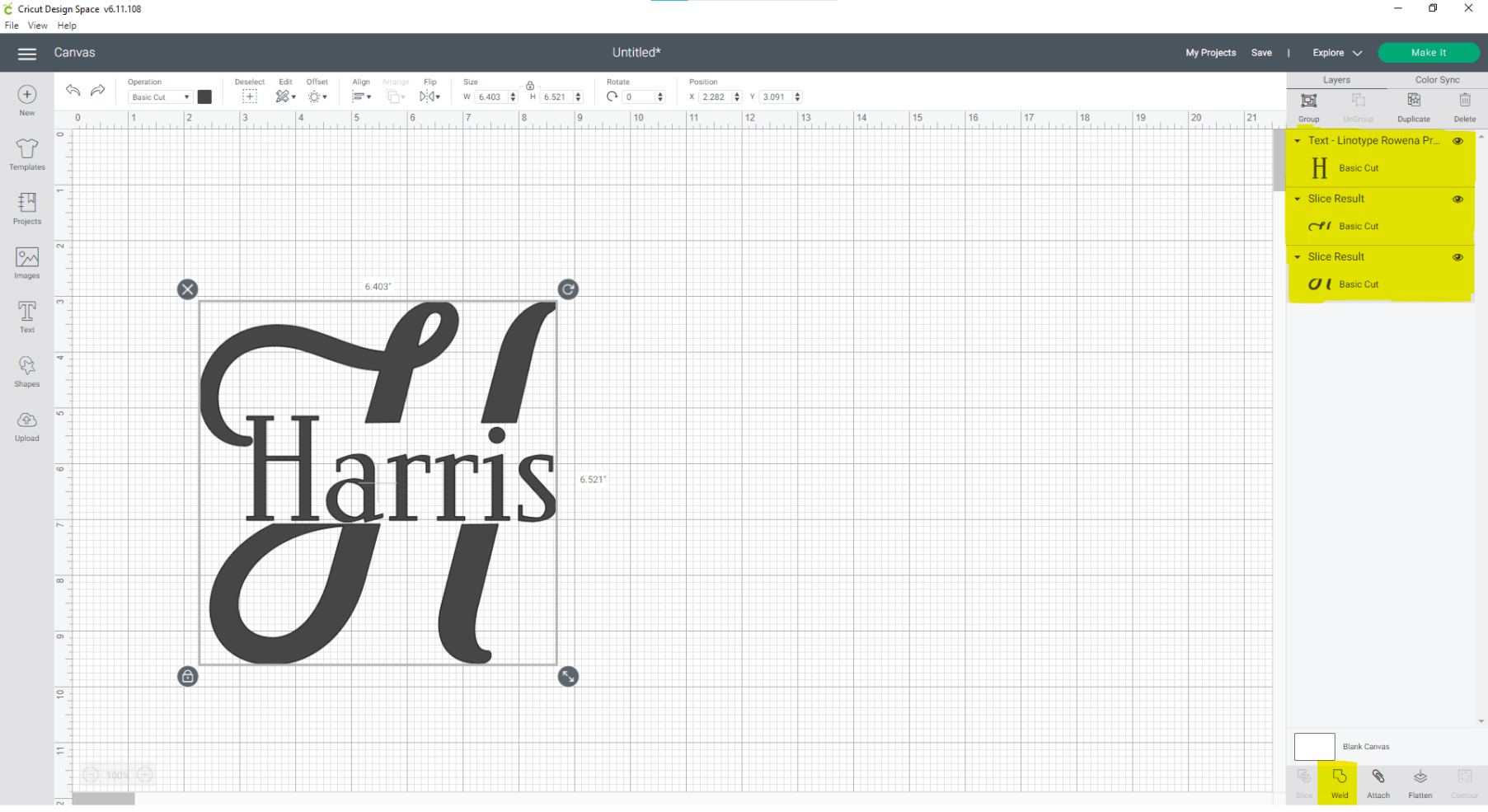Toggle visibility of the Text layer
The image size is (1488, 812).
1457,141
